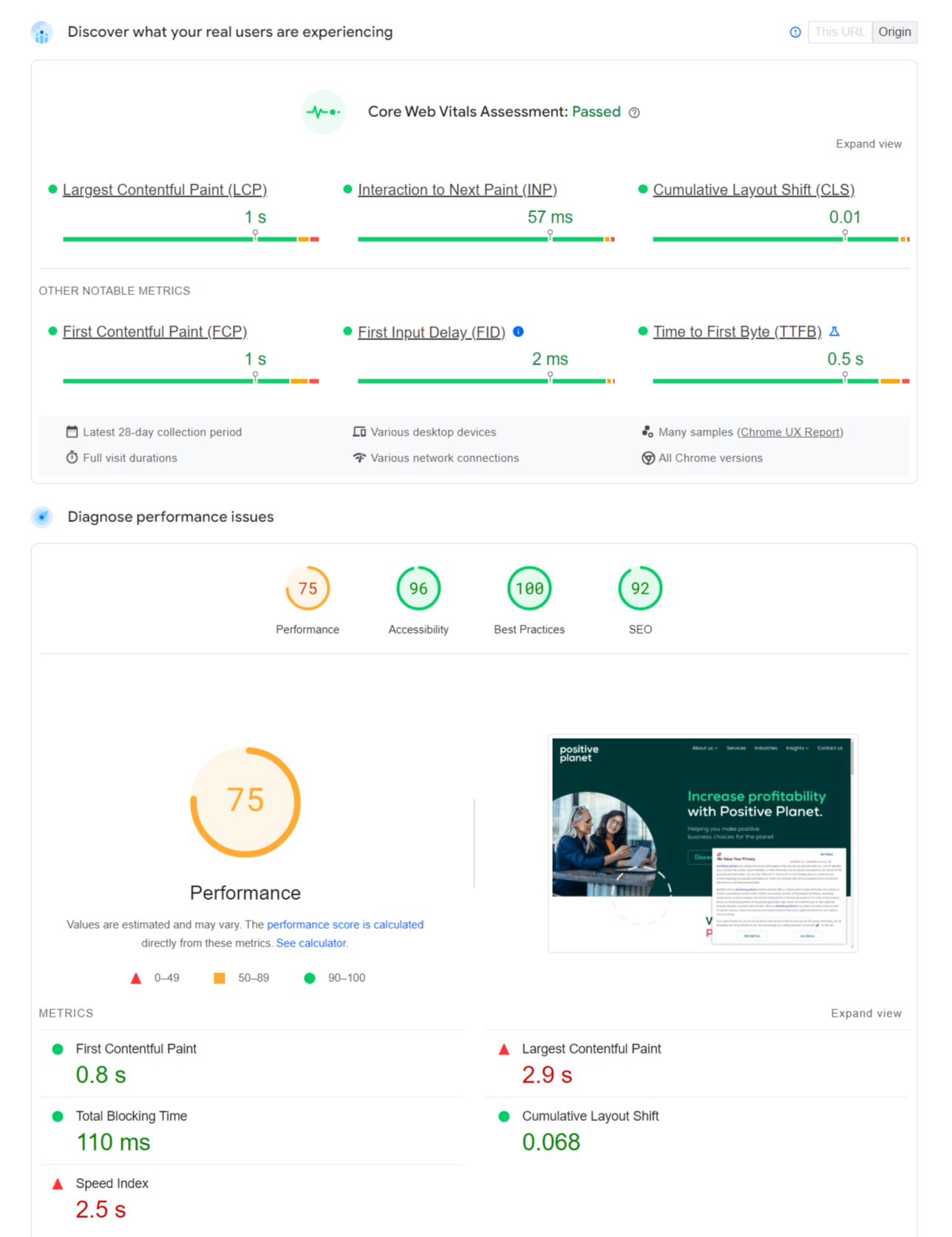The width and height of the screenshot is (952, 1237).
Task: Click the calendar icon for collection period
Action: tap(72, 432)
